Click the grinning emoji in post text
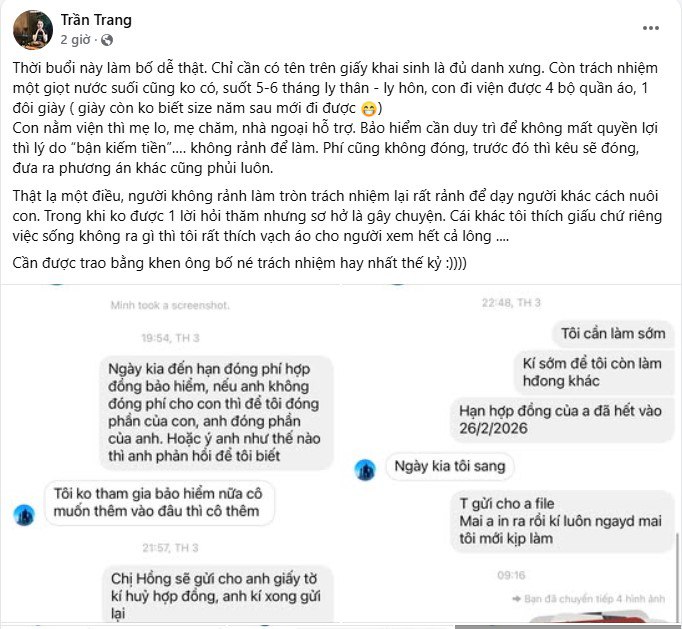Screen dimensions: 682x629 pos(368,109)
